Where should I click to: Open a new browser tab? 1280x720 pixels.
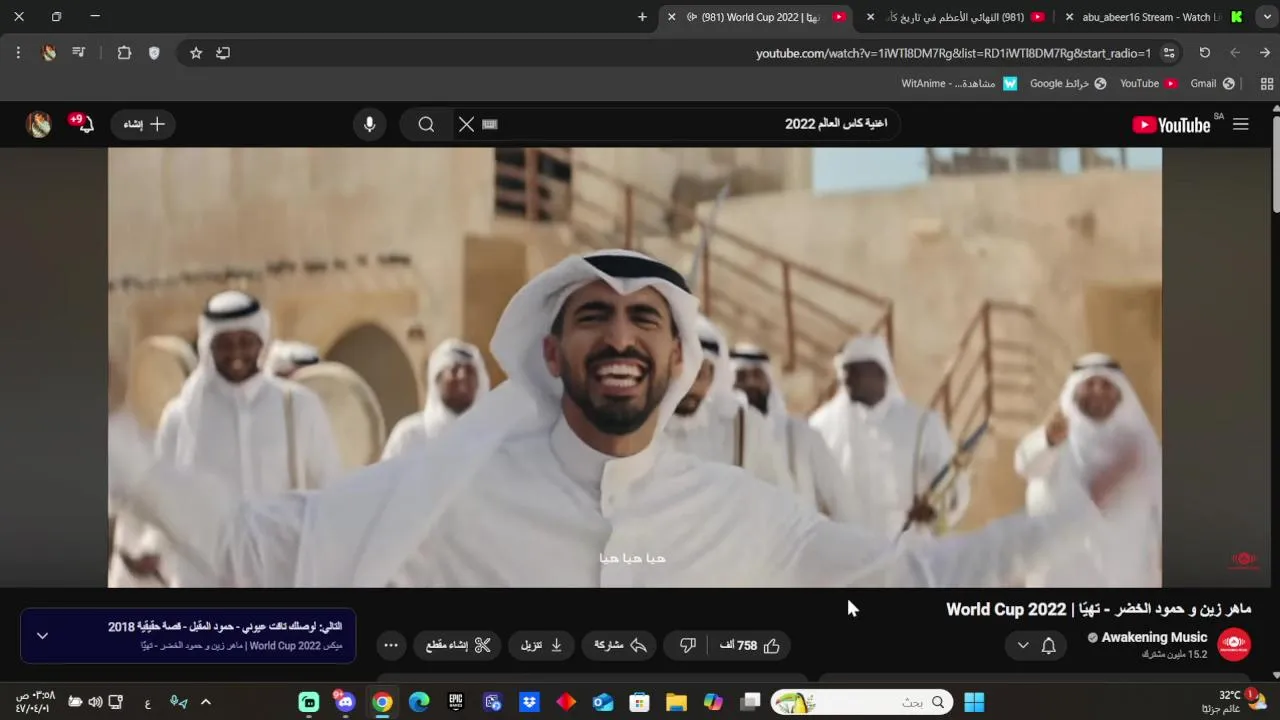click(642, 17)
